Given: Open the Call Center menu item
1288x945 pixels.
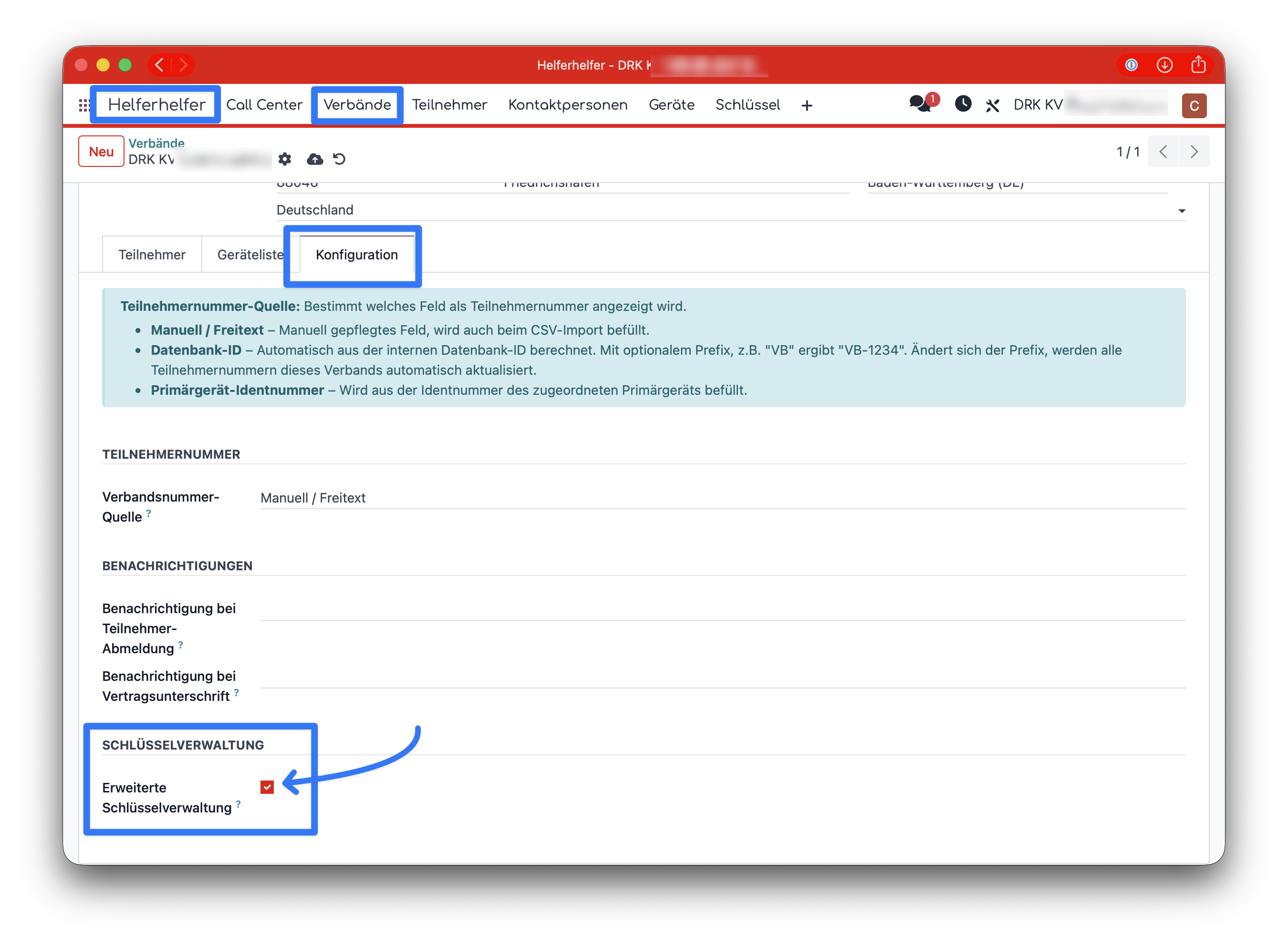Looking at the screenshot, I should [x=264, y=105].
